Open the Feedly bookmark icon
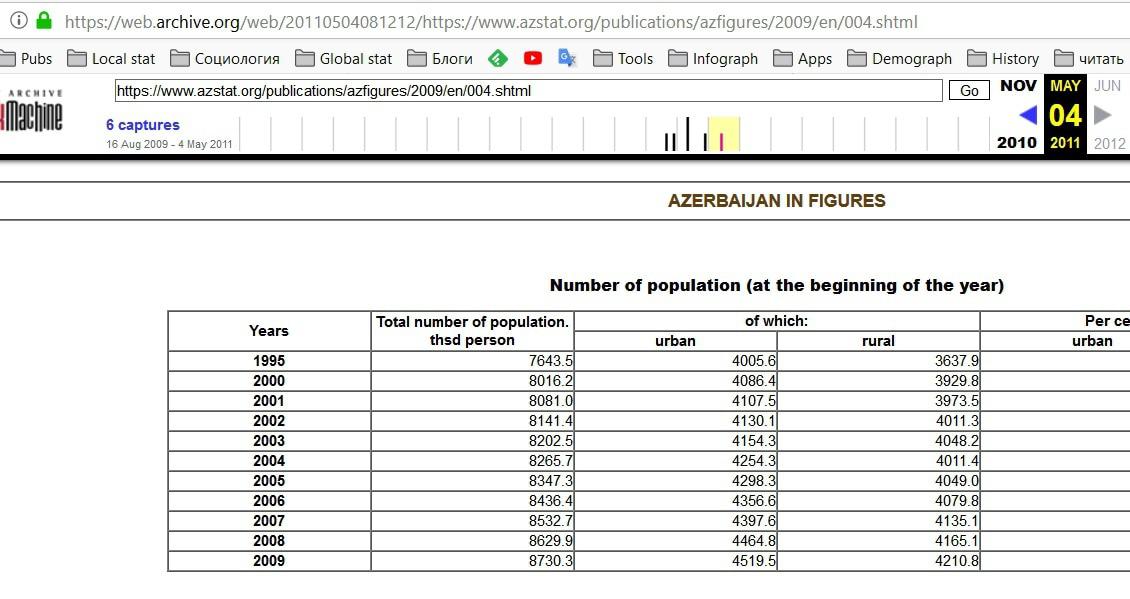 pyautogui.click(x=498, y=58)
